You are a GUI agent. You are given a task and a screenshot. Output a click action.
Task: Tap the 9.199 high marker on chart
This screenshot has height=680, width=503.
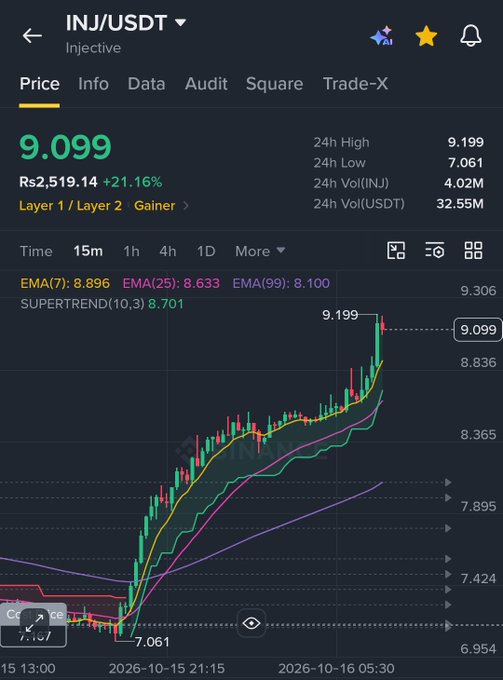(340, 314)
